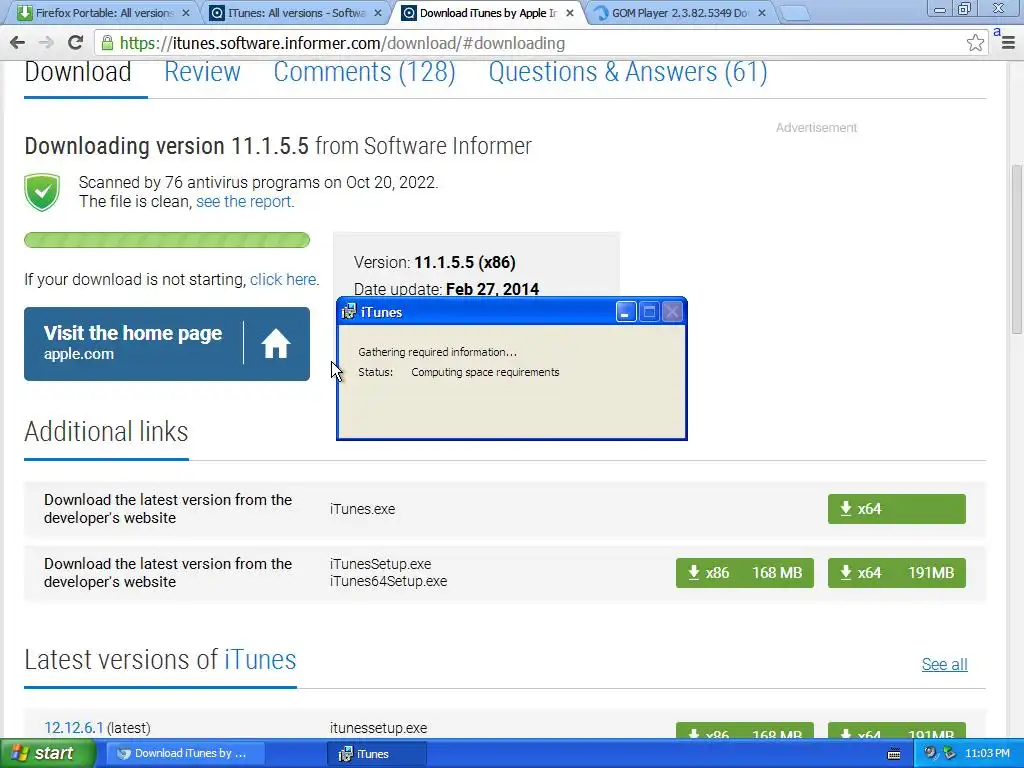Click the itunessetup.exe file name
1024x768 pixels.
pyautogui.click(x=379, y=728)
